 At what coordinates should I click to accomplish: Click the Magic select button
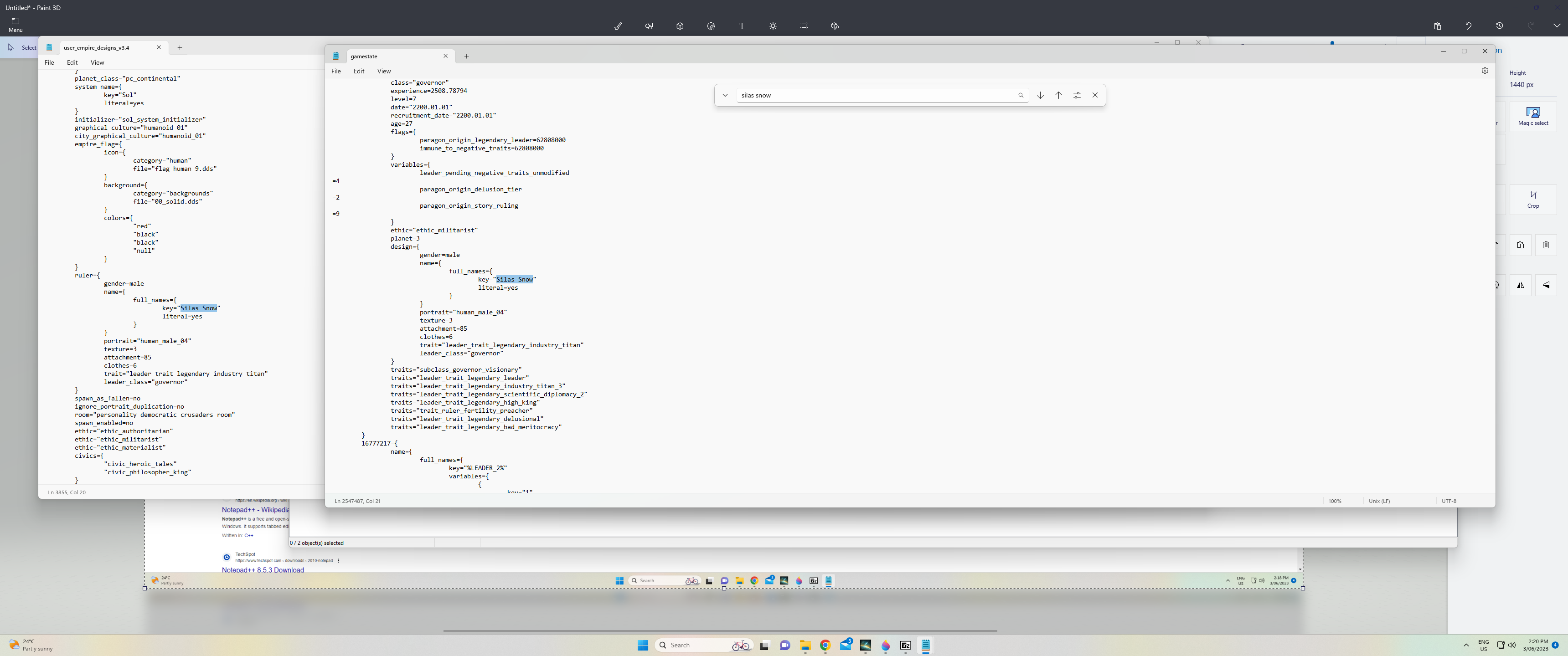click(1533, 116)
